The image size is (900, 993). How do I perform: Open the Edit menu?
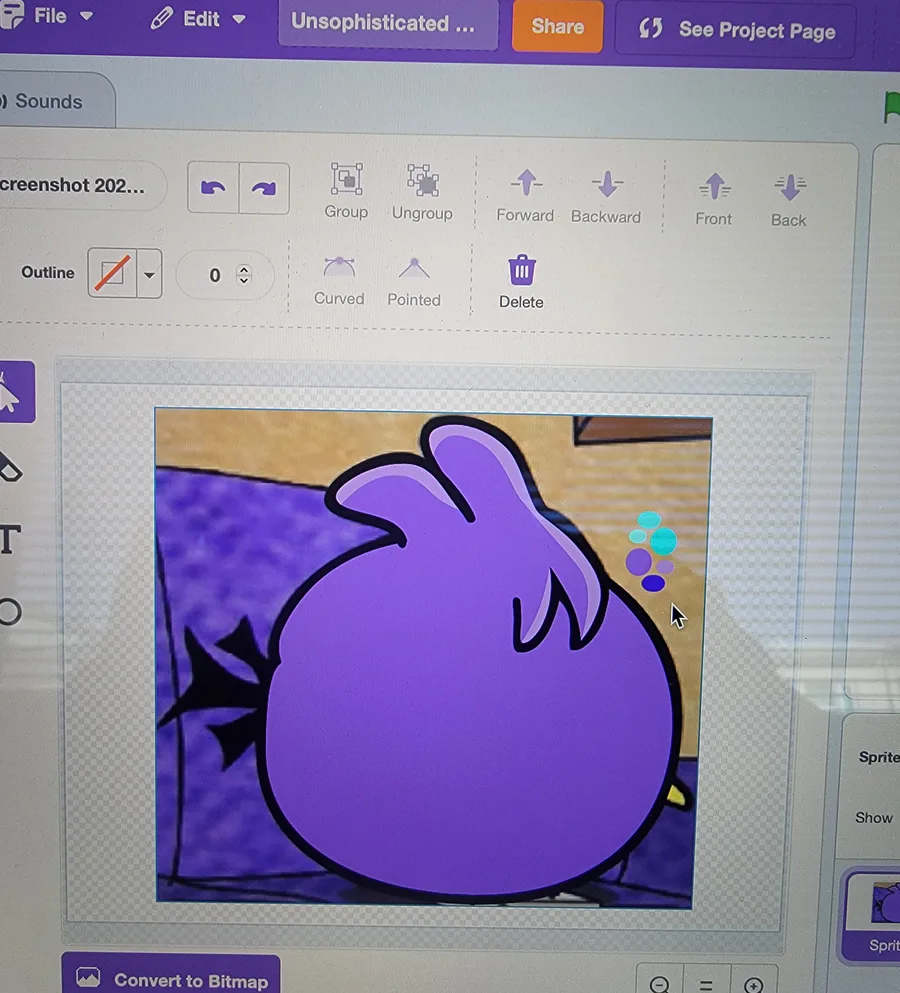click(x=198, y=19)
